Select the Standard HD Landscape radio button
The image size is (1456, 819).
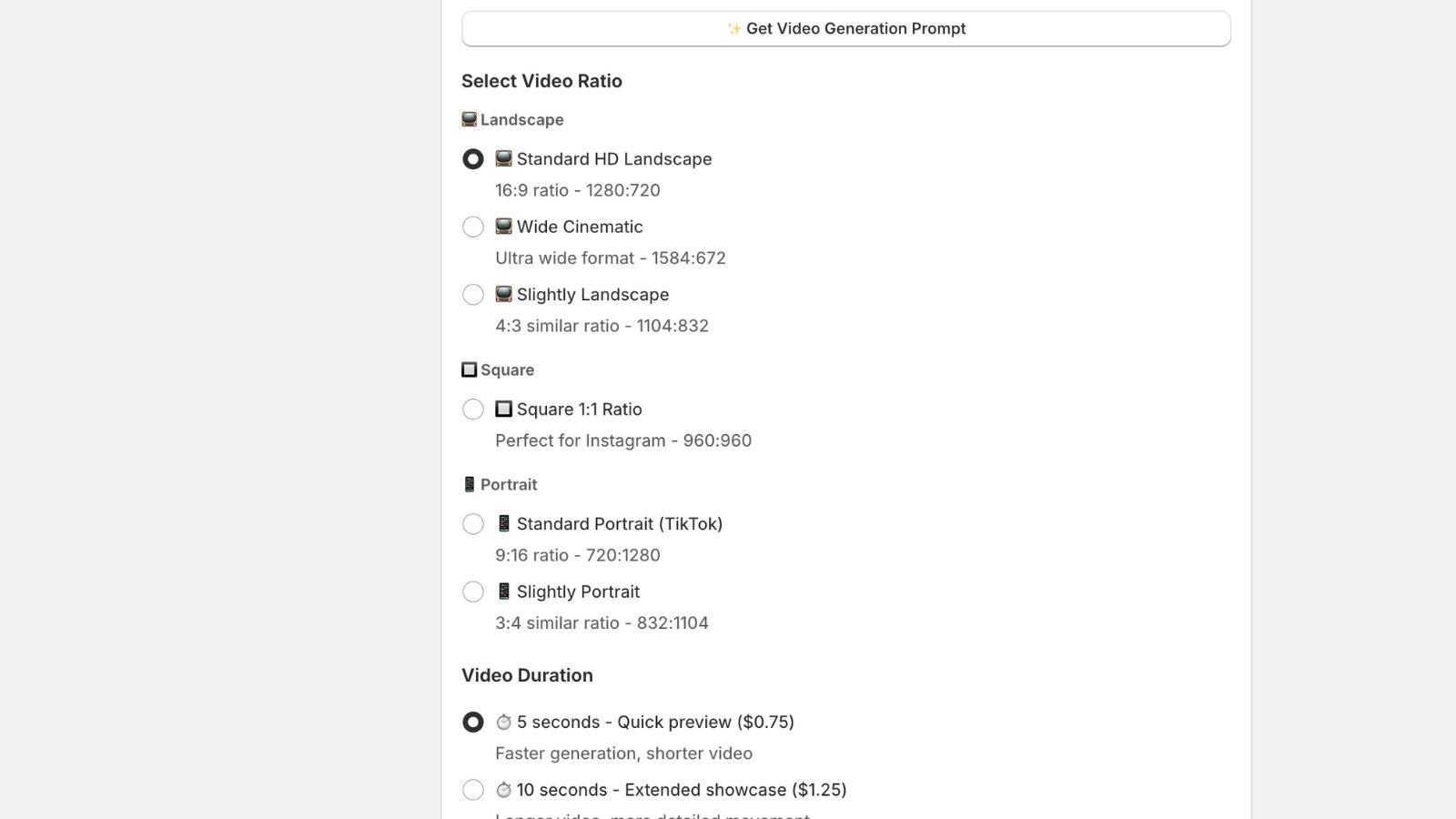click(473, 159)
